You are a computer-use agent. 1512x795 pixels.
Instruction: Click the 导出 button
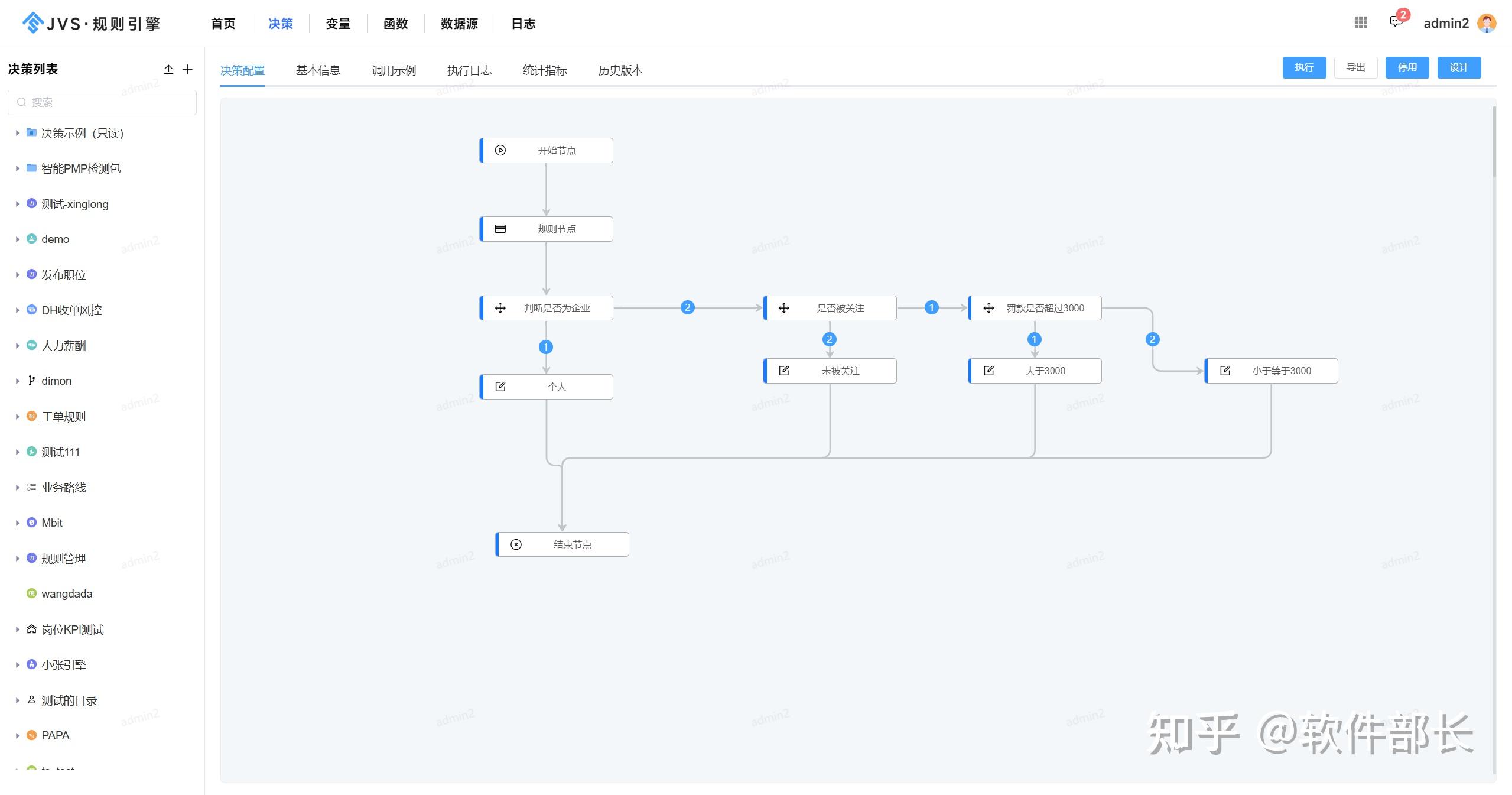tap(1355, 67)
